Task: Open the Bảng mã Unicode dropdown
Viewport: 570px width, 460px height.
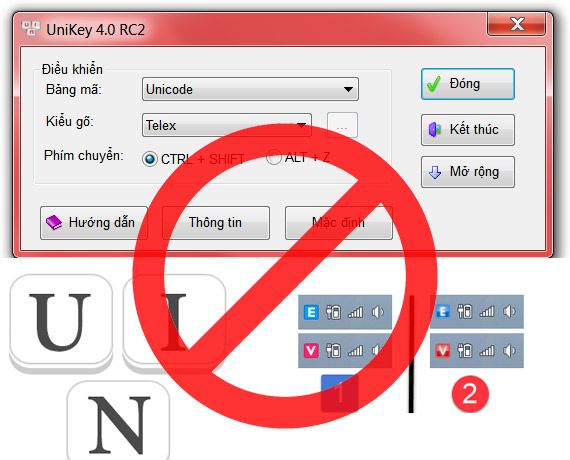Action: 250,89
